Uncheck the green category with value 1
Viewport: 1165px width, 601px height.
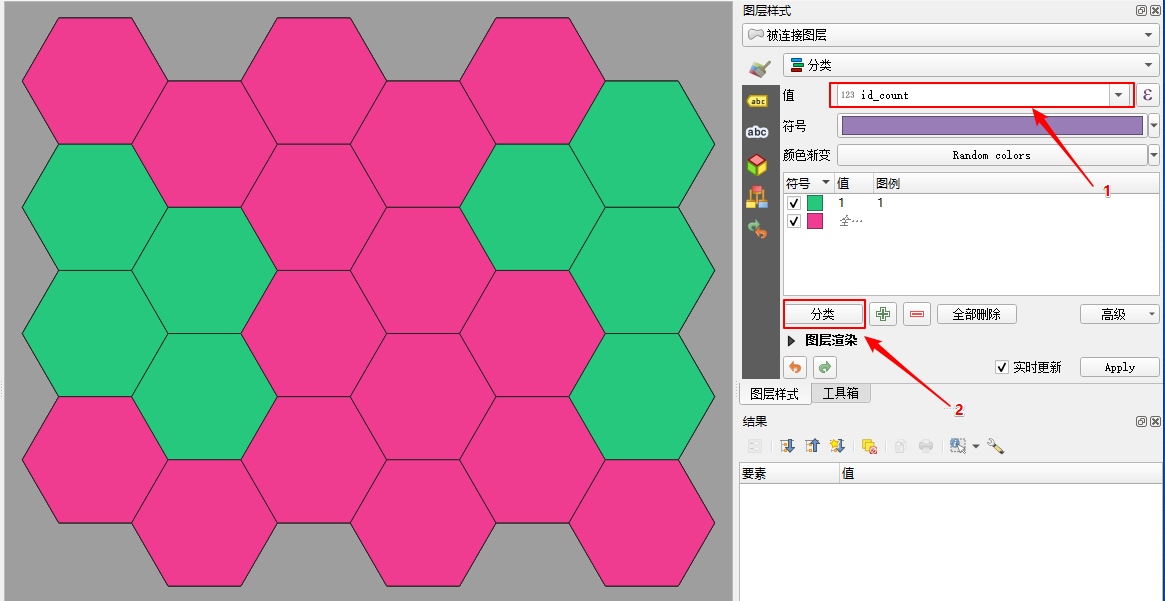794,203
